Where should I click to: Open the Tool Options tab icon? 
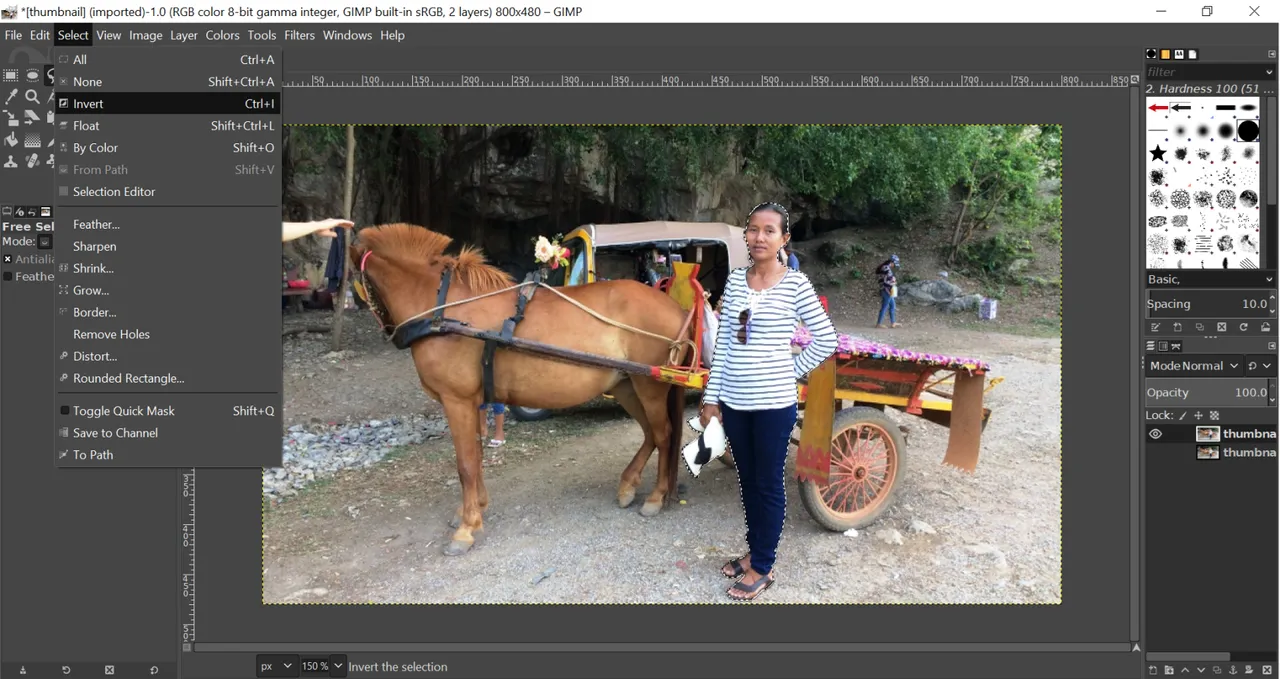coord(7,212)
